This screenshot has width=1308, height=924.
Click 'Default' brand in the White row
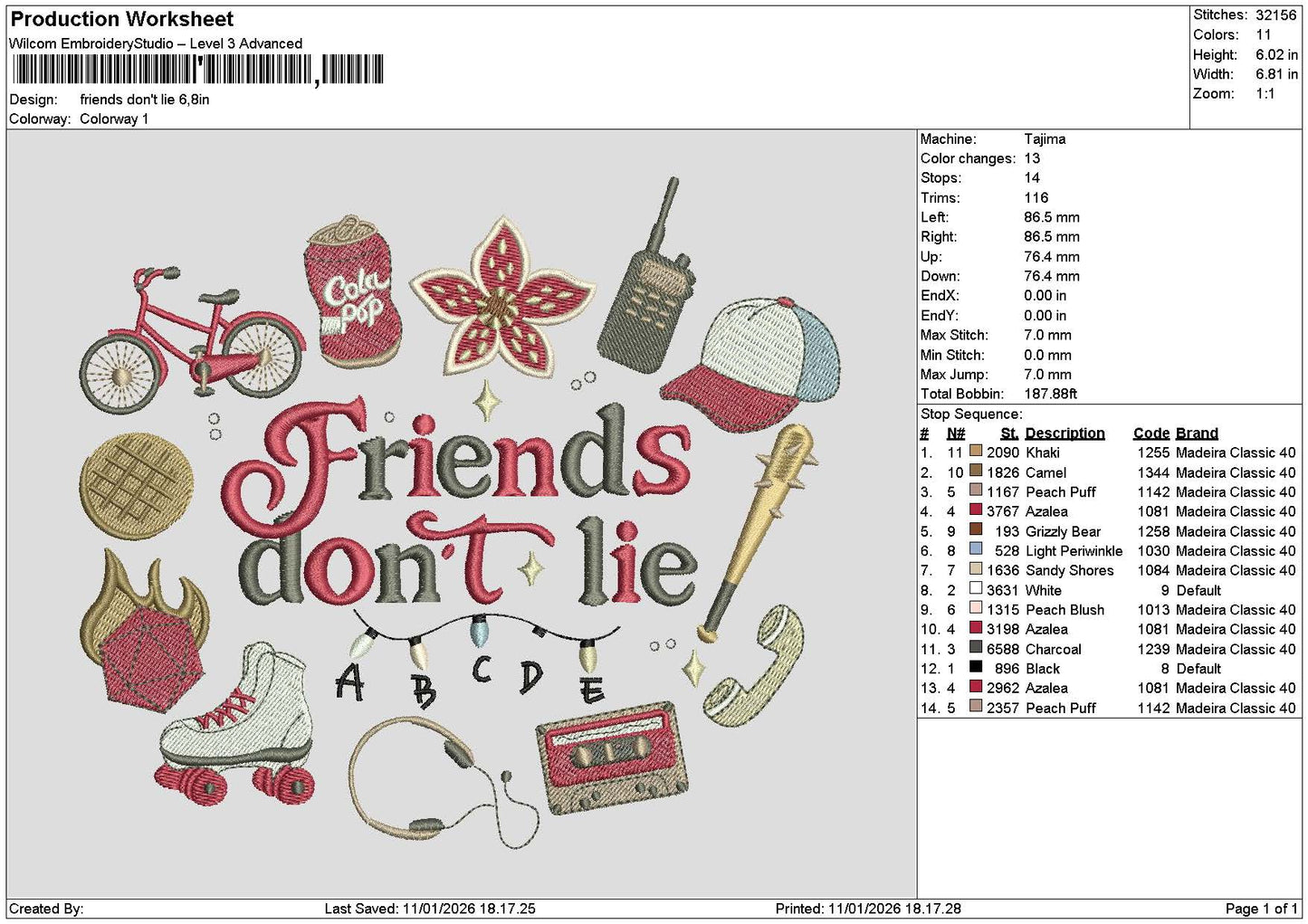[1198, 590]
